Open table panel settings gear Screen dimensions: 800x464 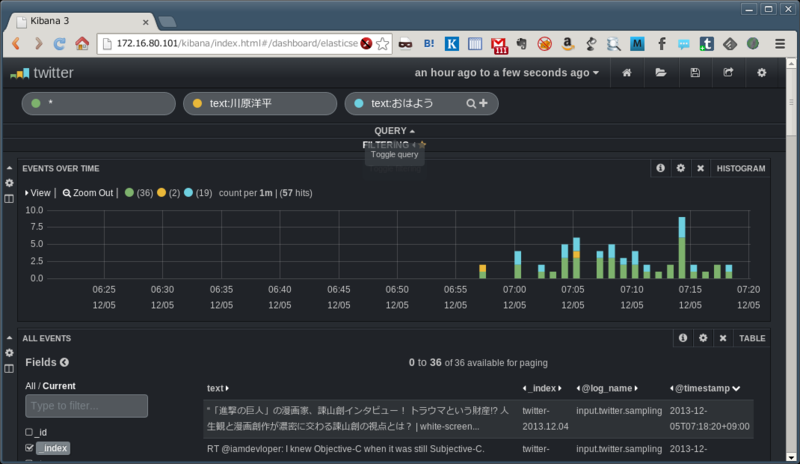click(x=703, y=338)
